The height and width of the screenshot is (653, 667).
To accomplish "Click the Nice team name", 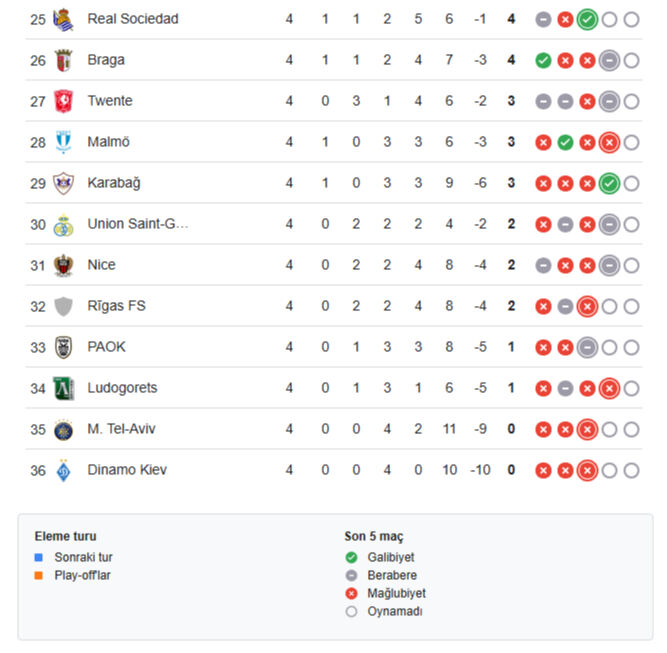I will [x=101, y=265].
